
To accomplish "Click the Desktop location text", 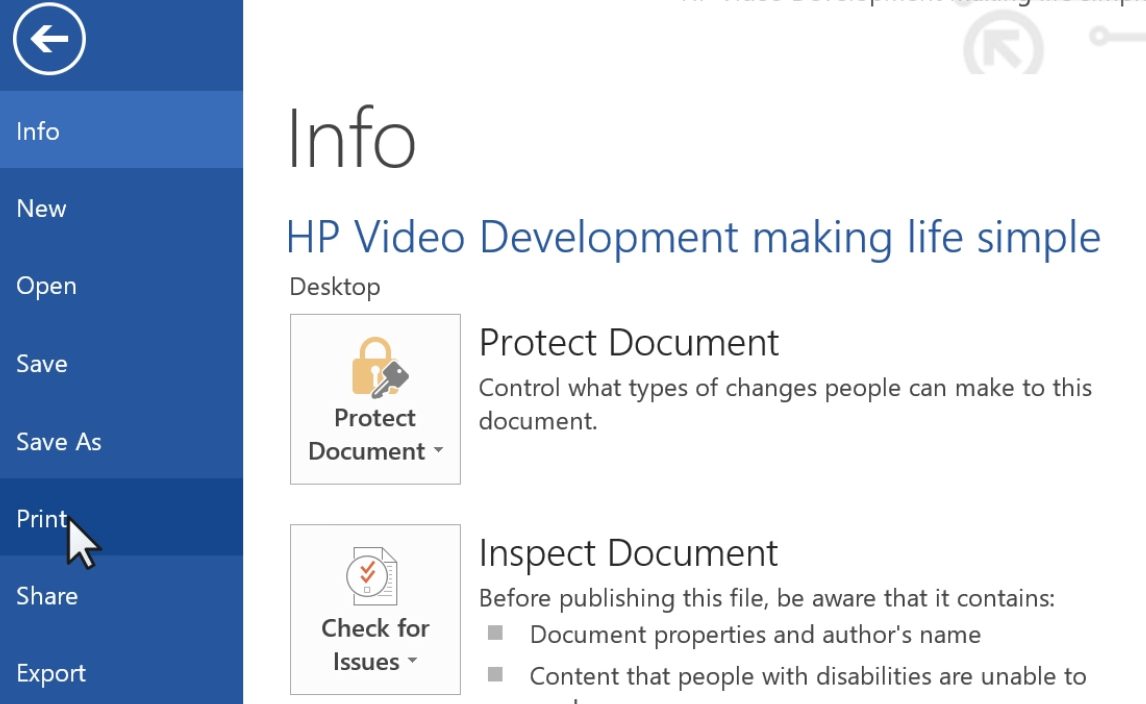I will pos(335,287).
